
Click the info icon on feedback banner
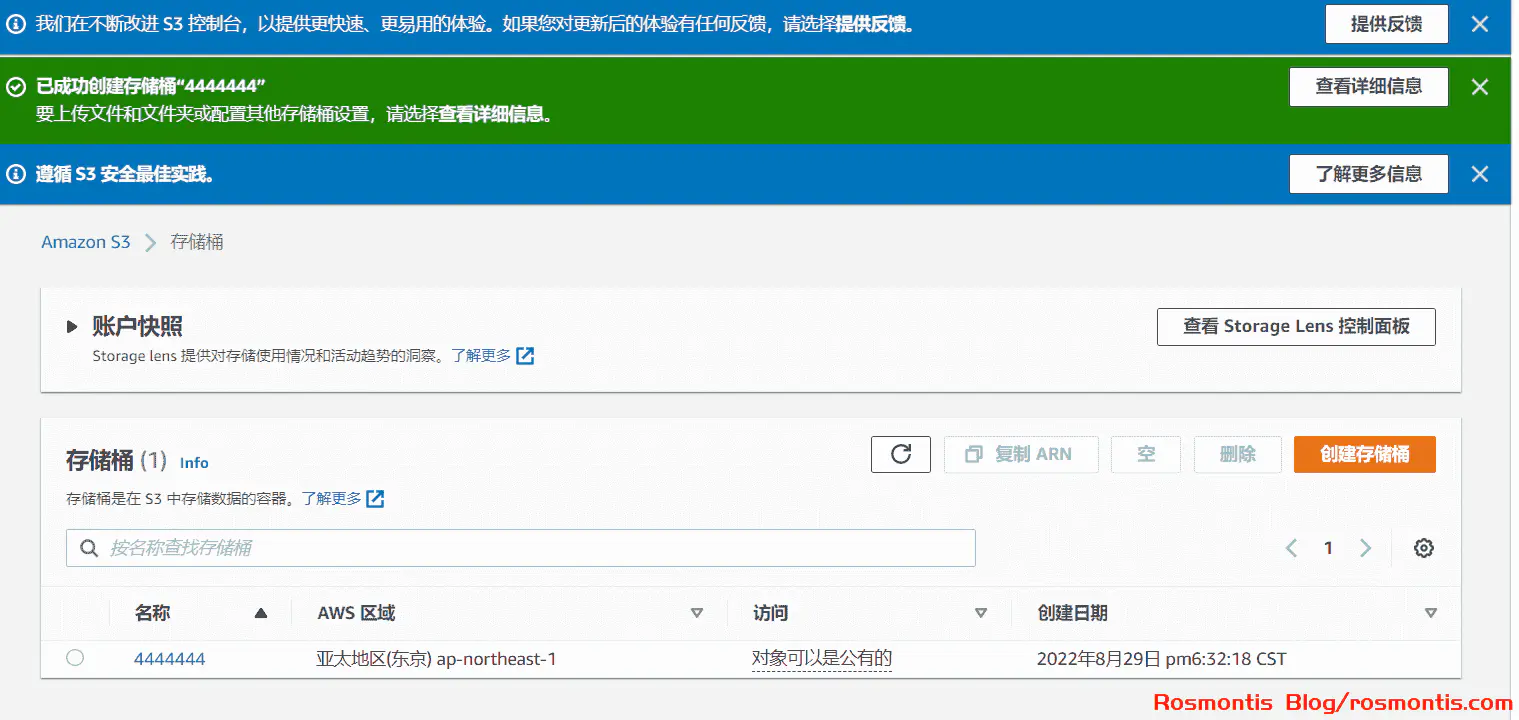coord(15,24)
